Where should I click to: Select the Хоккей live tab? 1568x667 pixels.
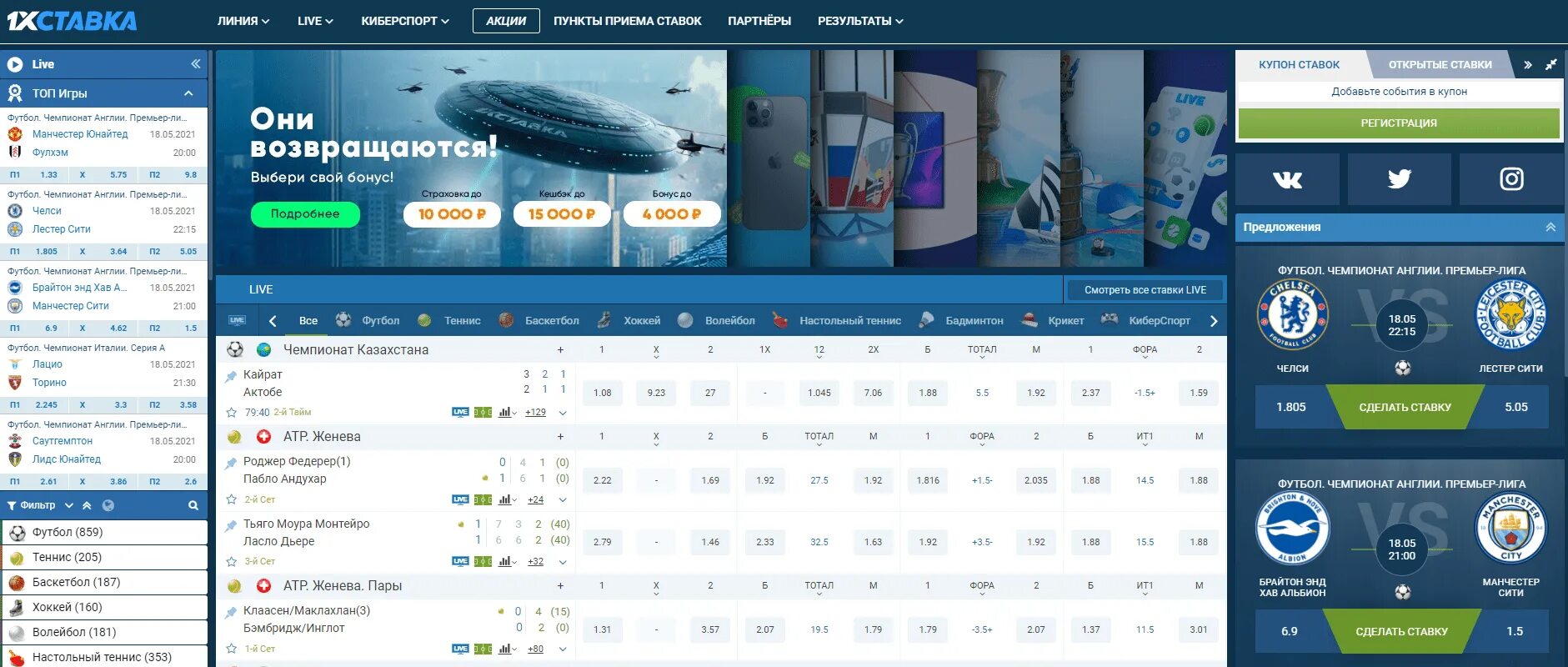tap(629, 320)
